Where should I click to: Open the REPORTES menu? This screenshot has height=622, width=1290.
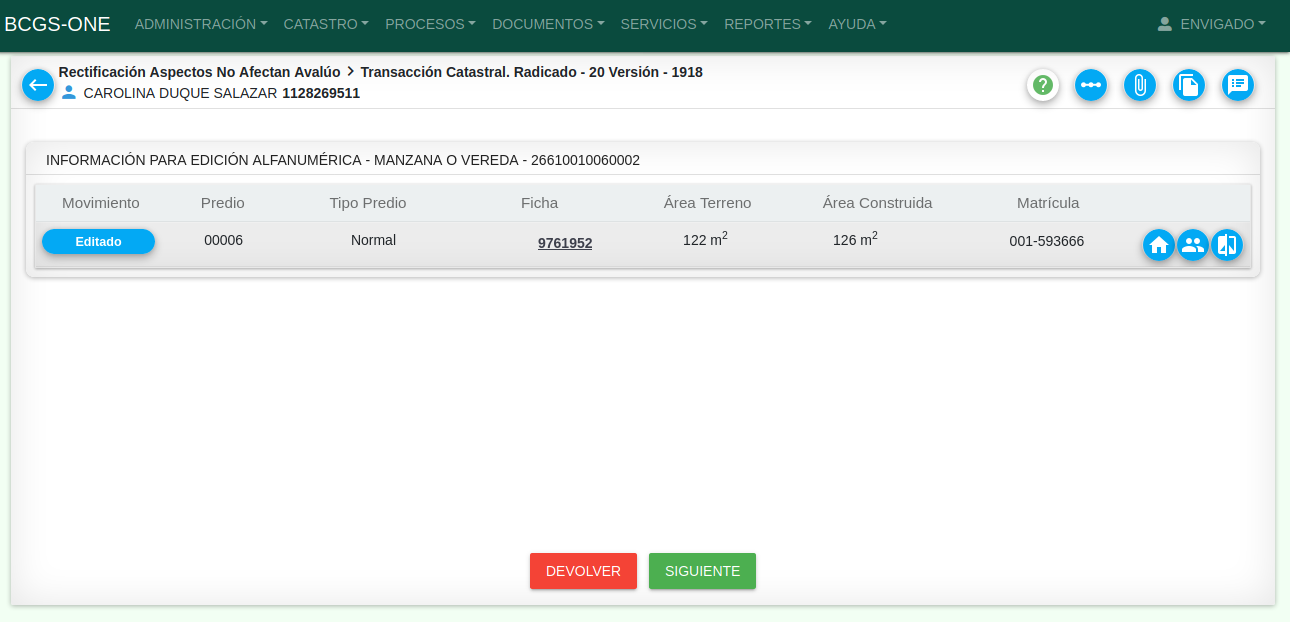(x=767, y=24)
